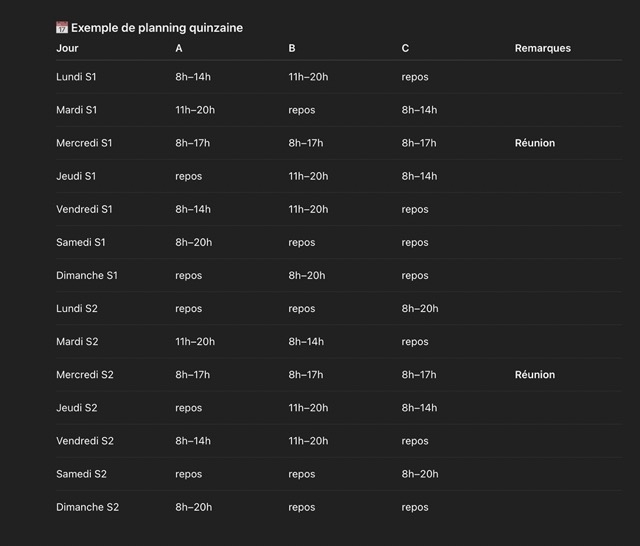Select the 'Exemple de planning quinzaine' heading
The height and width of the screenshot is (546, 640).
[157, 28]
